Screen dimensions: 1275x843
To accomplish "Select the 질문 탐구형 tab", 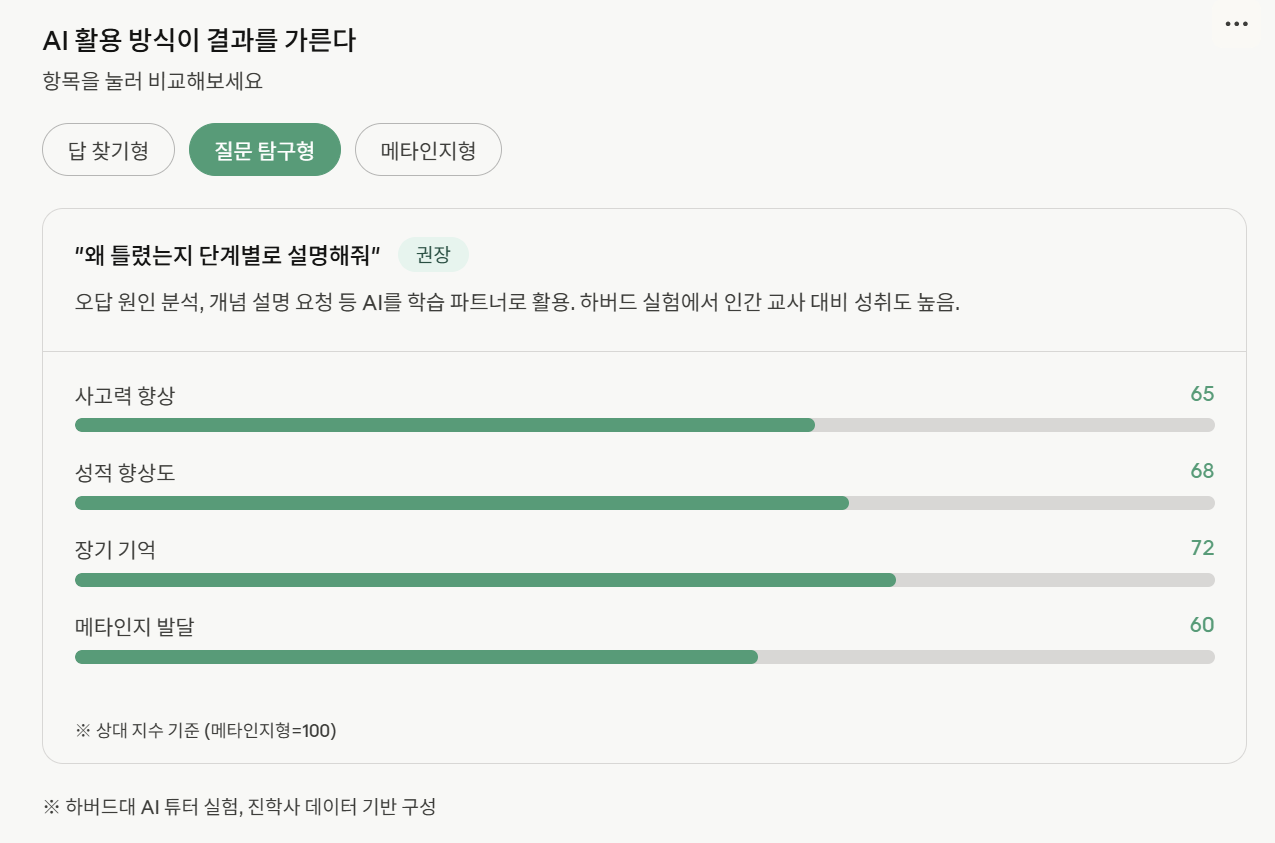I will [x=265, y=150].
